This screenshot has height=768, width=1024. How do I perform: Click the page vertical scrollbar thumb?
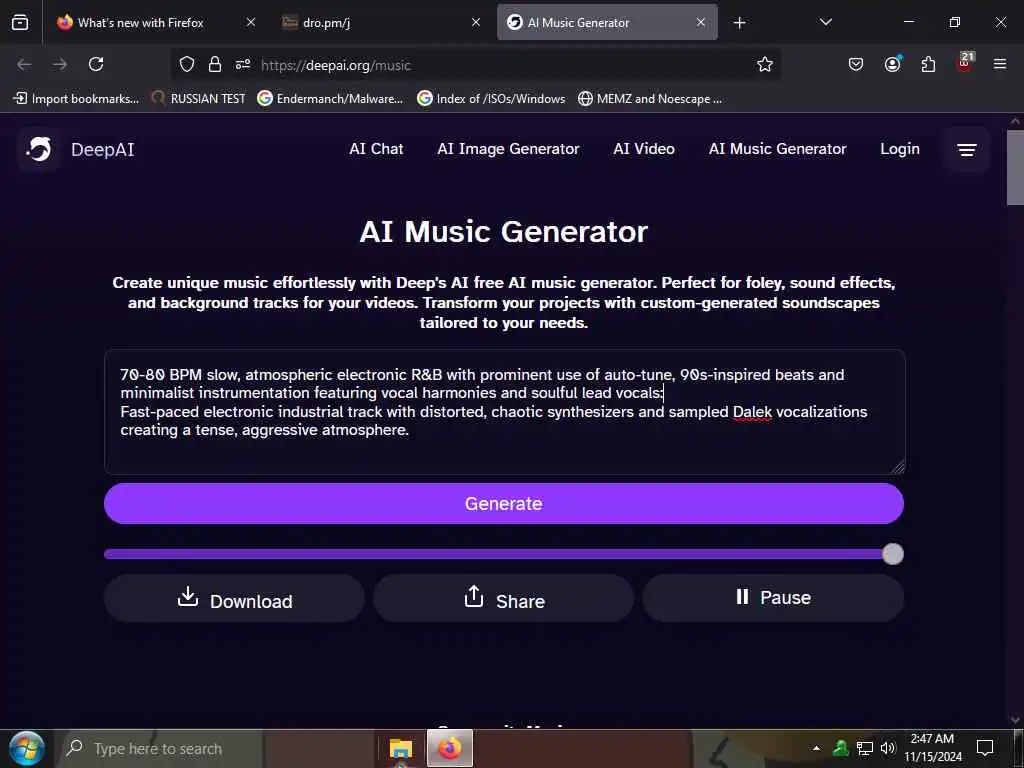[1015, 168]
